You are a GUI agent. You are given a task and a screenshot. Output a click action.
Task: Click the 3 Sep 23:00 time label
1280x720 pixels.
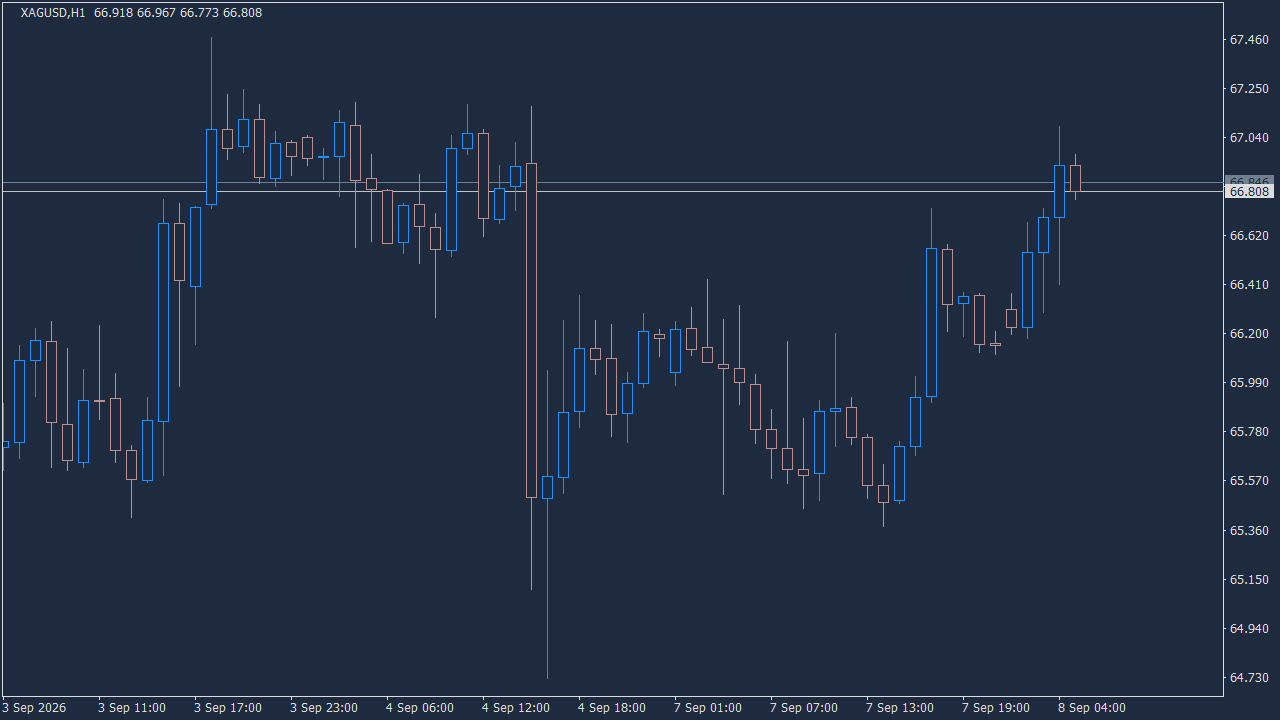click(324, 708)
